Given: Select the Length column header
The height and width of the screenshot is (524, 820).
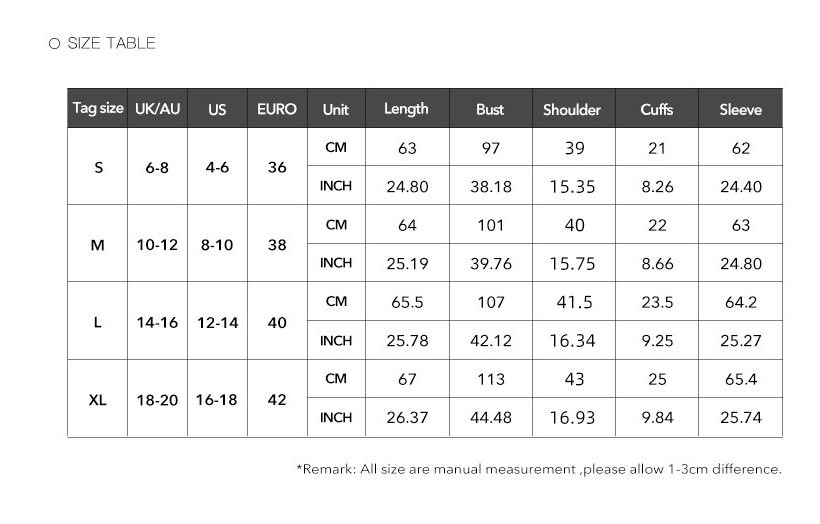Looking at the screenshot, I should (406, 109).
